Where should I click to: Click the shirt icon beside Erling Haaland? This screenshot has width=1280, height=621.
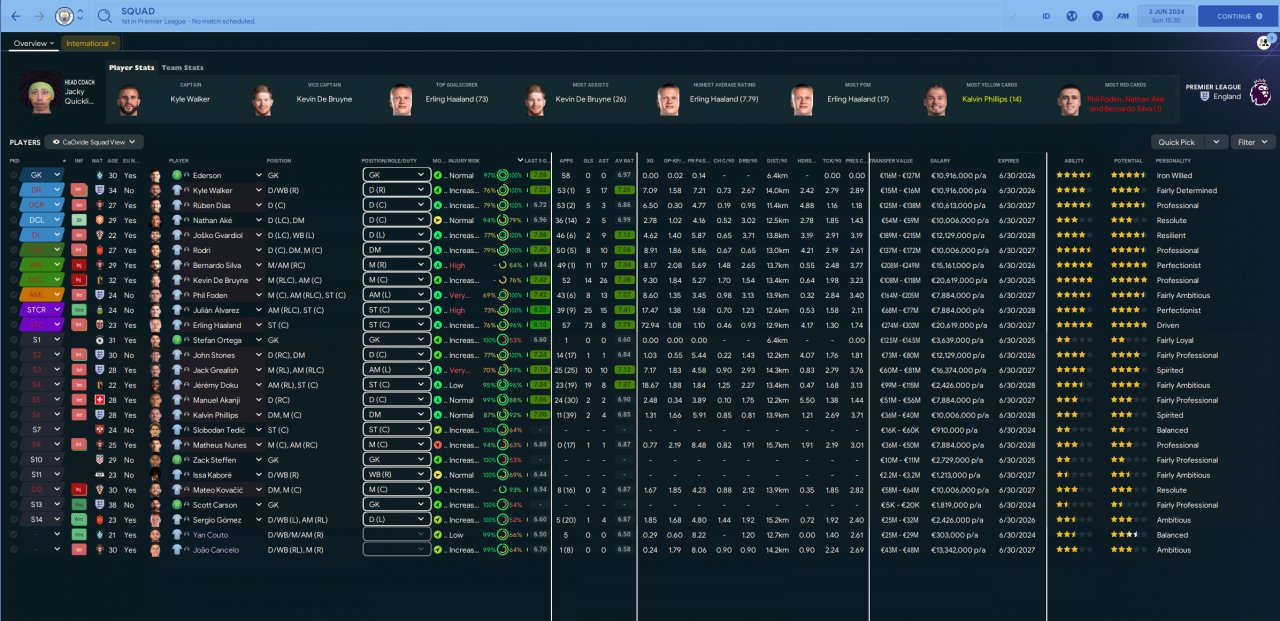coord(175,325)
